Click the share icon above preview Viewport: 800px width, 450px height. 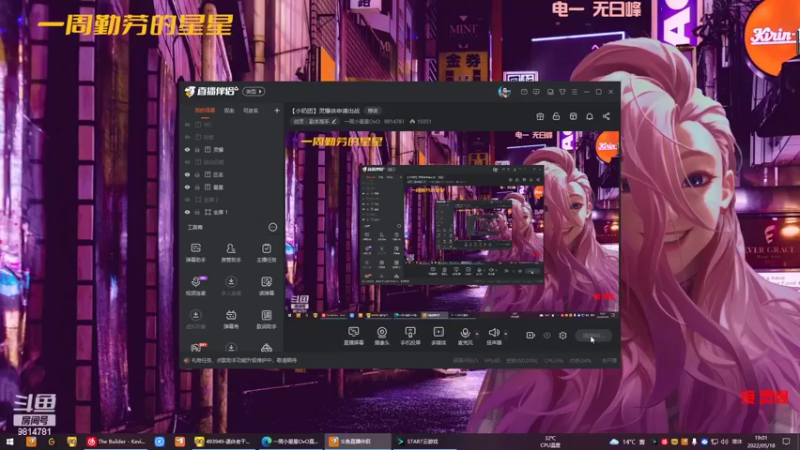(x=606, y=116)
